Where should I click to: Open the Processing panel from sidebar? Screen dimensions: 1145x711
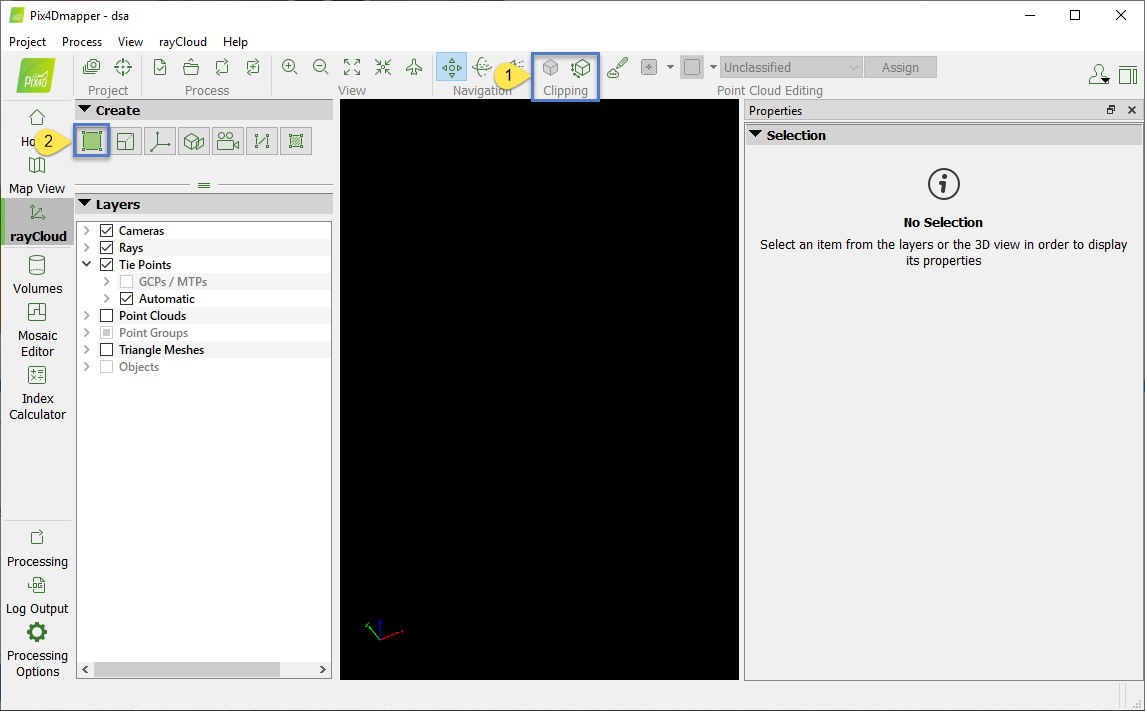click(x=37, y=549)
